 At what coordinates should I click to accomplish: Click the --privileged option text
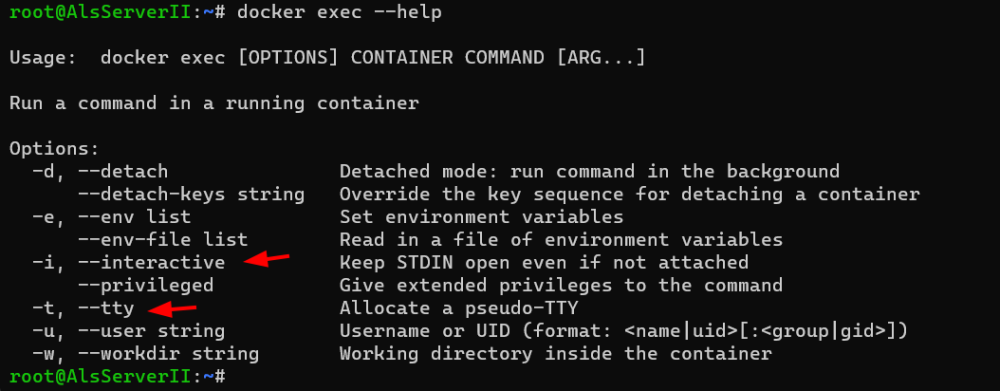[146, 285]
